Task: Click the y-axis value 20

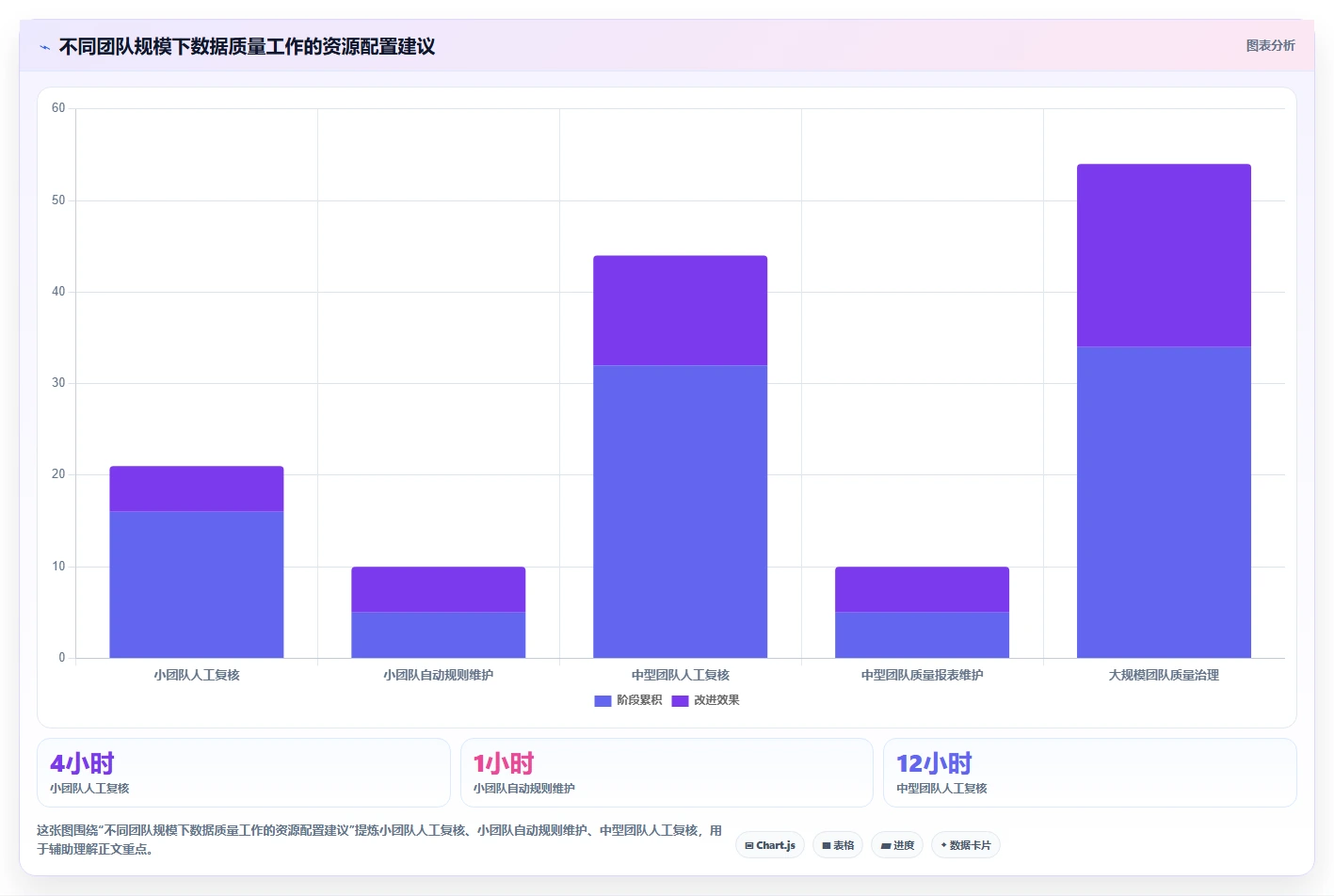Action: point(58,474)
